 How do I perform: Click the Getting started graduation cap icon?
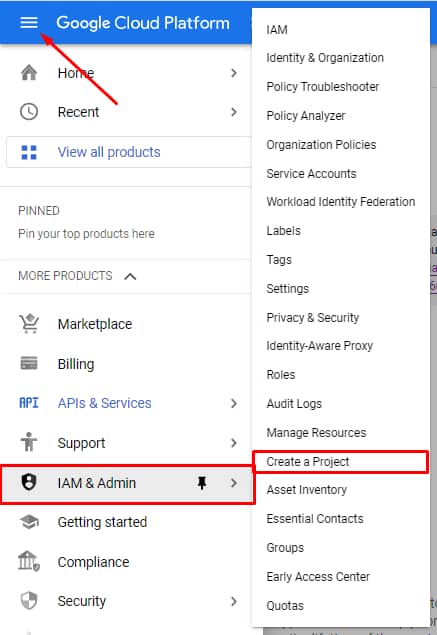click(x=29, y=522)
